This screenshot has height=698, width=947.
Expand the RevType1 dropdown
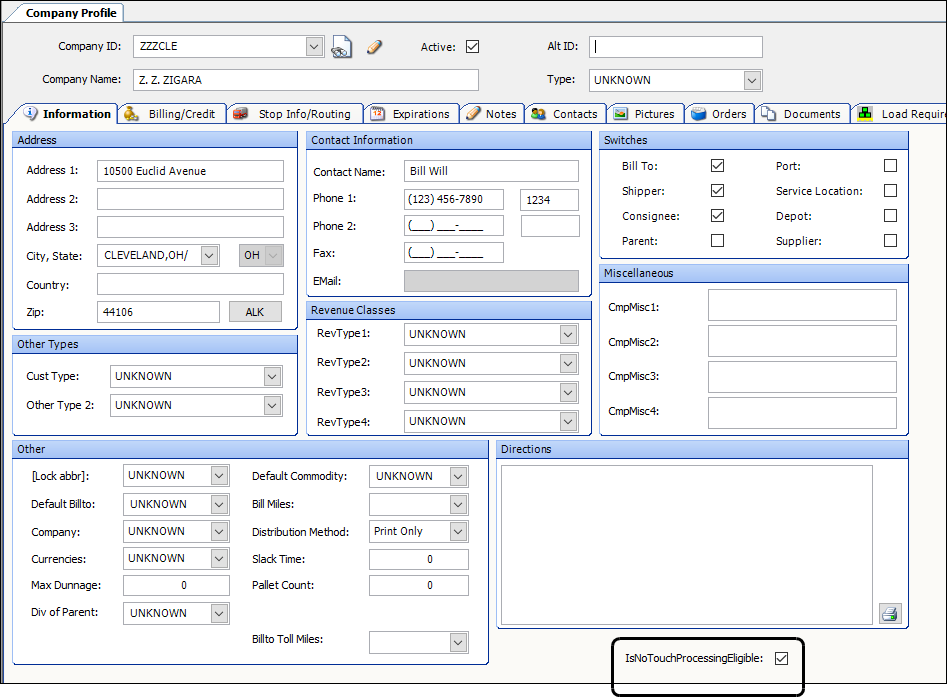coord(568,334)
